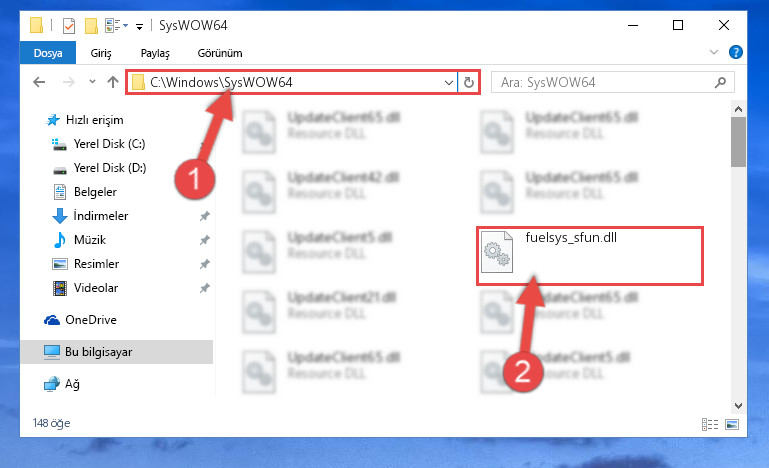Open address bar history dropdown
The height and width of the screenshot is (468, 769).
pos(448,82)
